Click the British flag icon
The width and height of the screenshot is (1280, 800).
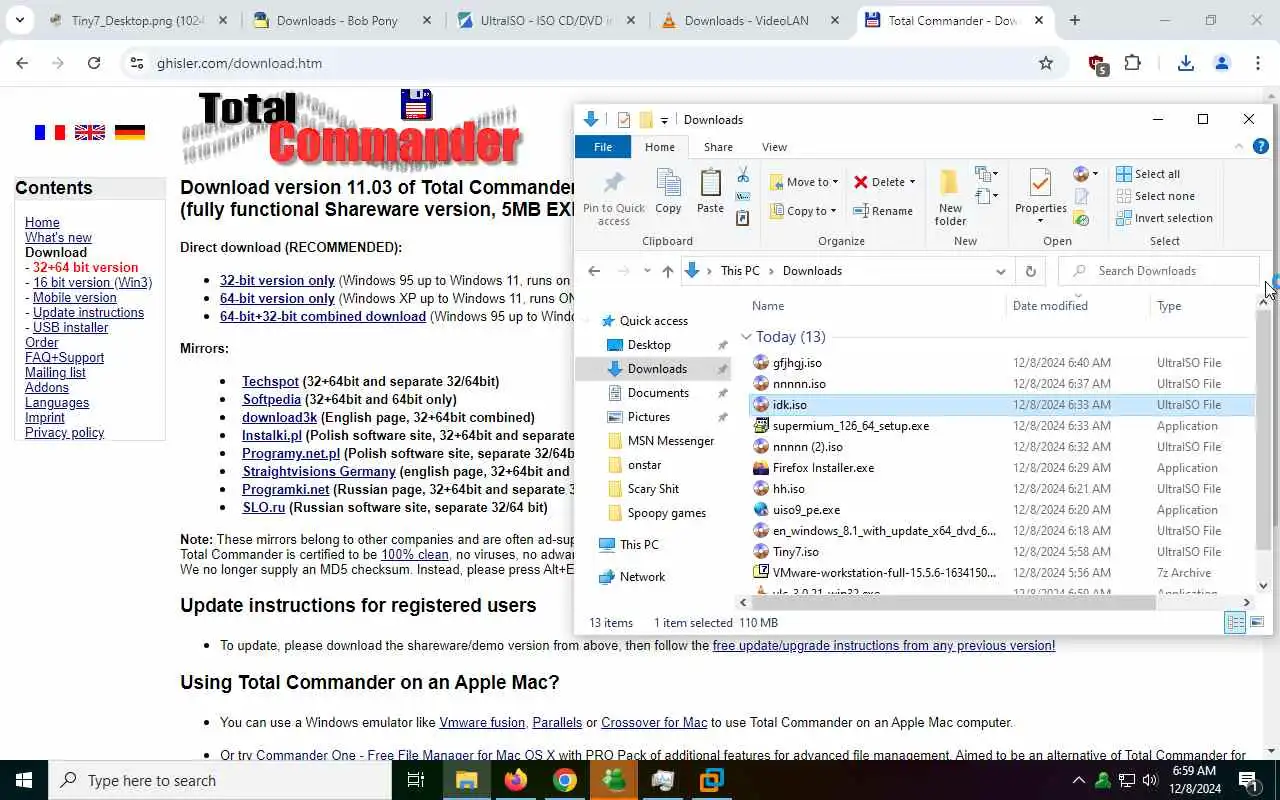coord(90,132)
